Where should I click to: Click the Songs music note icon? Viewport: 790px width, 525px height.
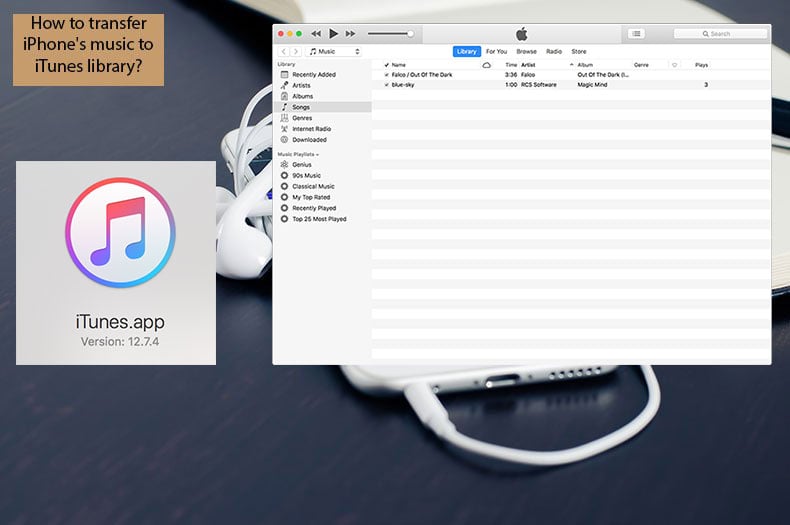click(284, 107)
